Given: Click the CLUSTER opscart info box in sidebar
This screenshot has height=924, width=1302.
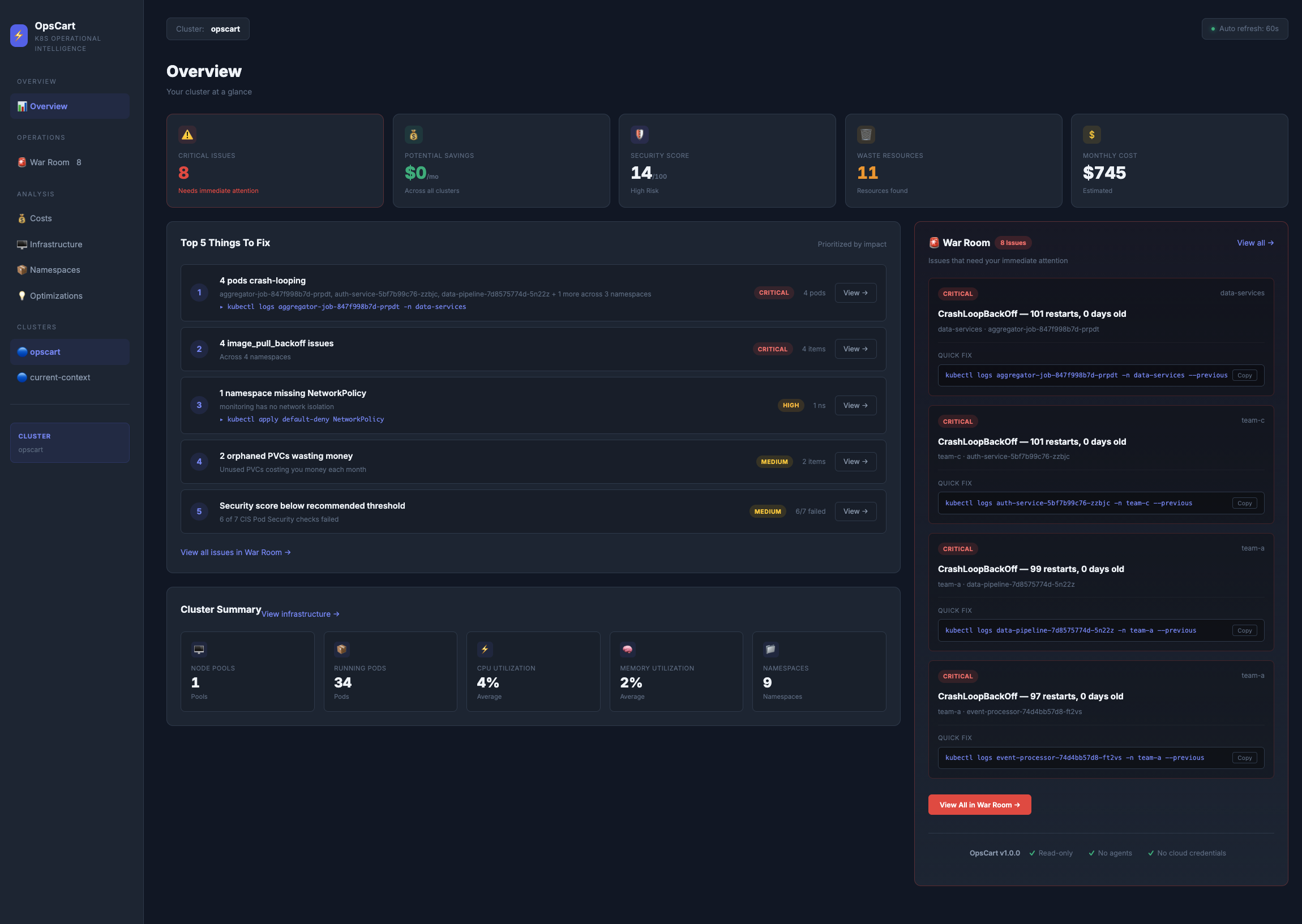Looking at the screenshot, I should 70,442.
